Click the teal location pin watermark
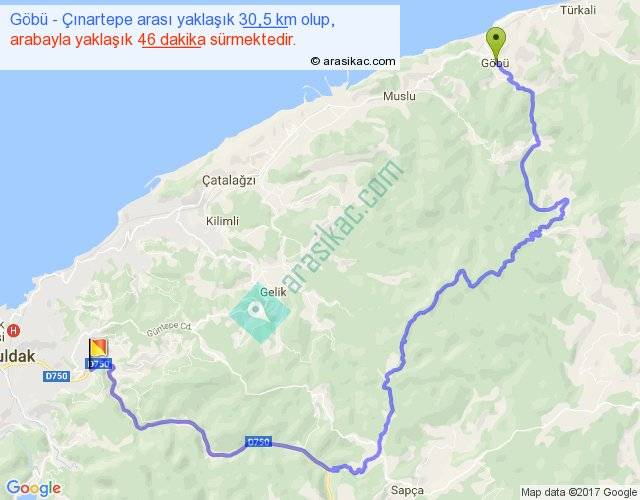This screenshot has width=640, height=500. point(260,313)
